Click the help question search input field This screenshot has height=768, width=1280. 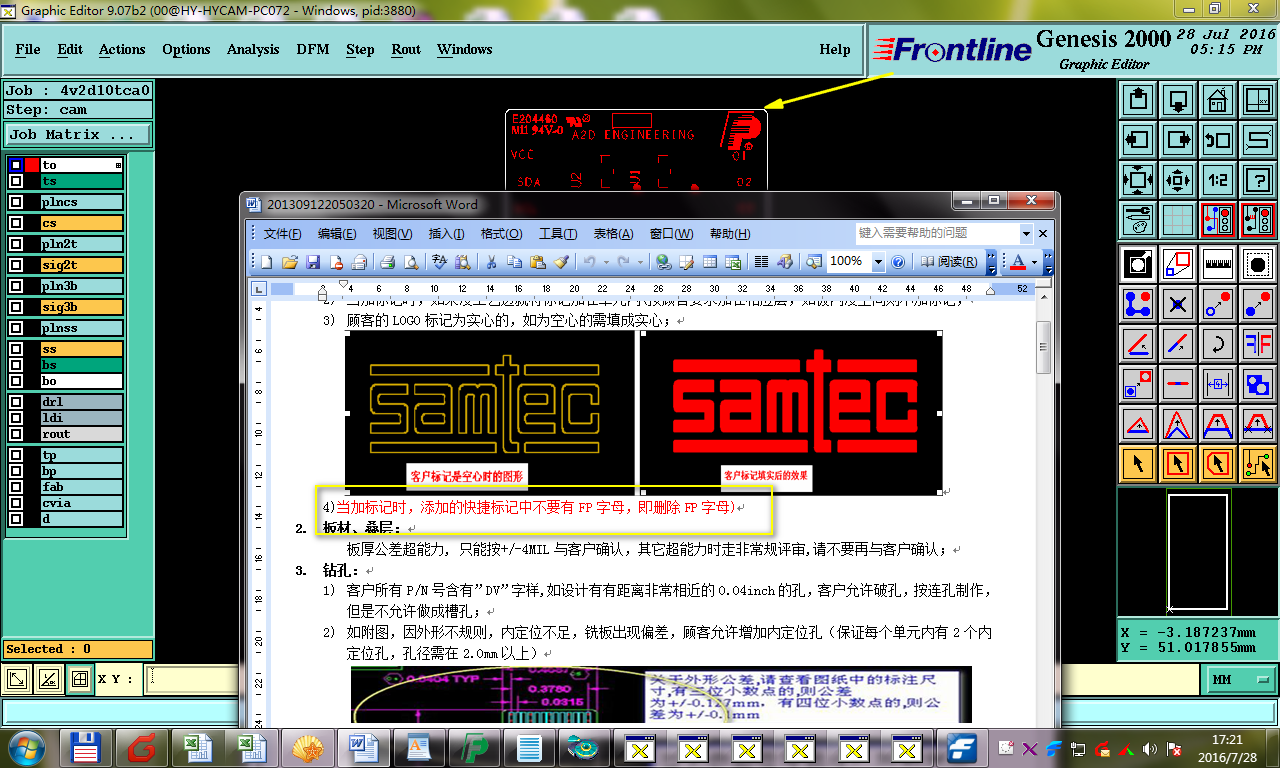point(936,233)
